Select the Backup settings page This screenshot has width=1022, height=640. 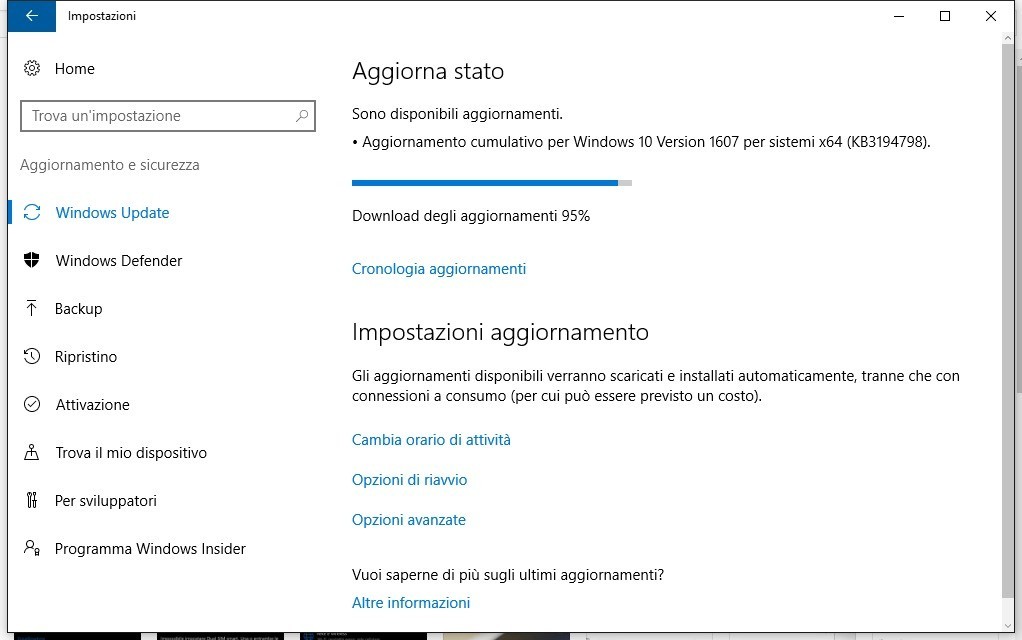[79, 309]
